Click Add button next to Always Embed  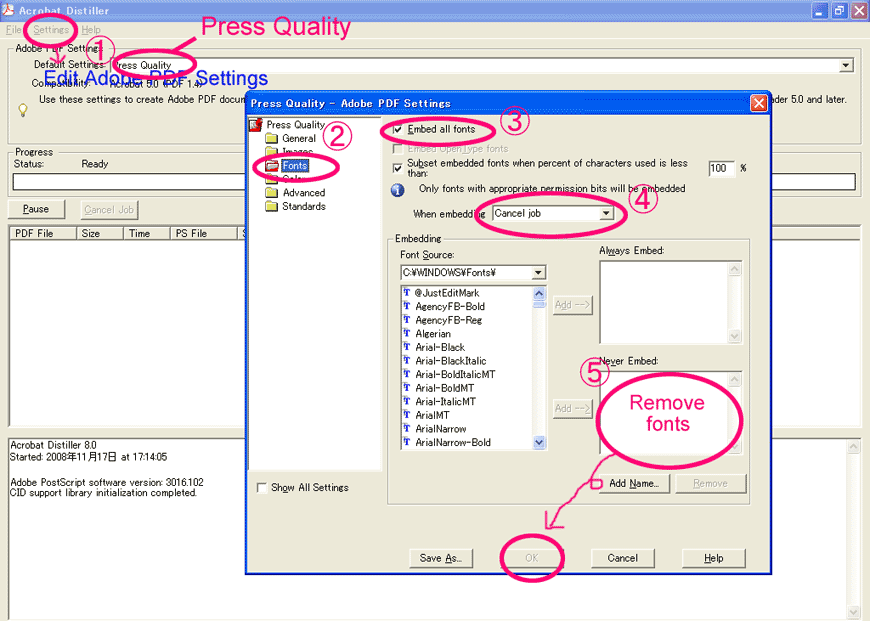point(572,305)
